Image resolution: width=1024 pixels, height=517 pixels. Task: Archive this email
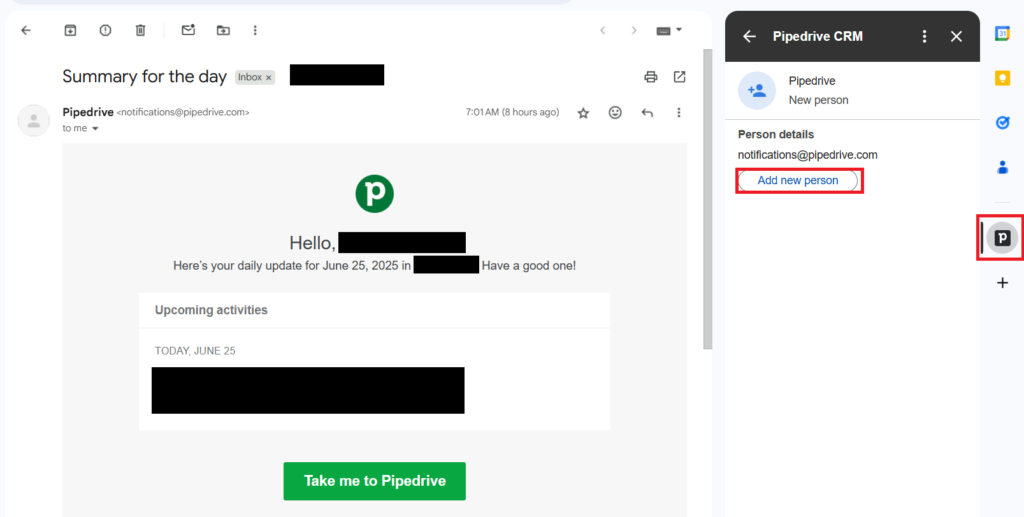pos(70,30)
